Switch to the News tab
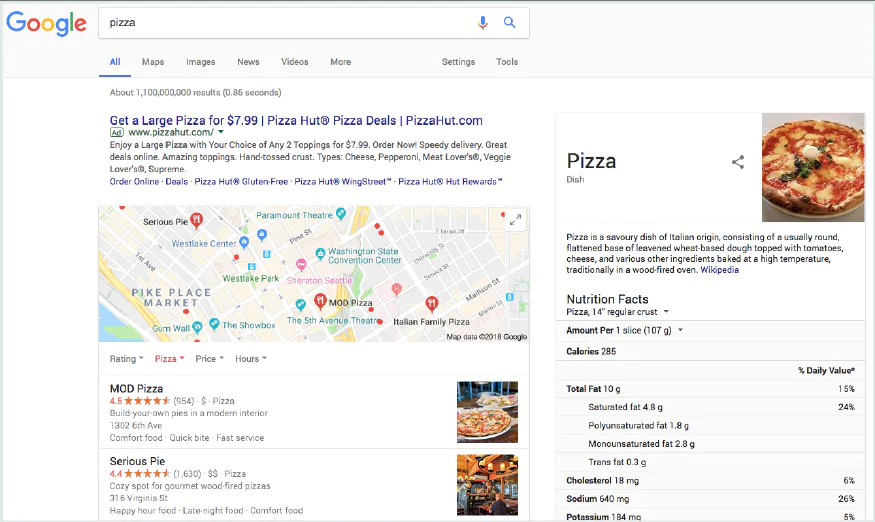 248,62
